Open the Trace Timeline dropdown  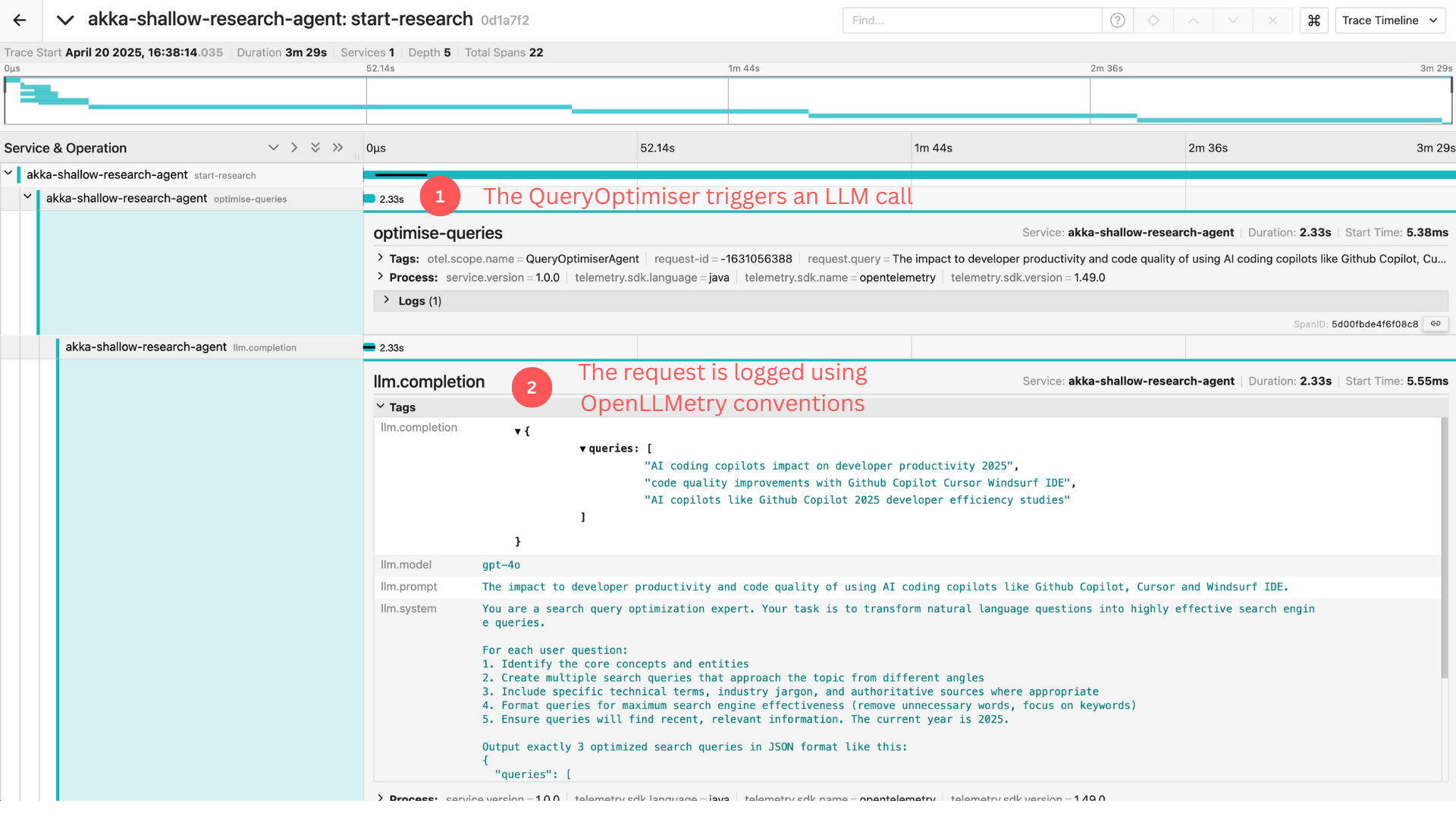[x=1389, y=20]
